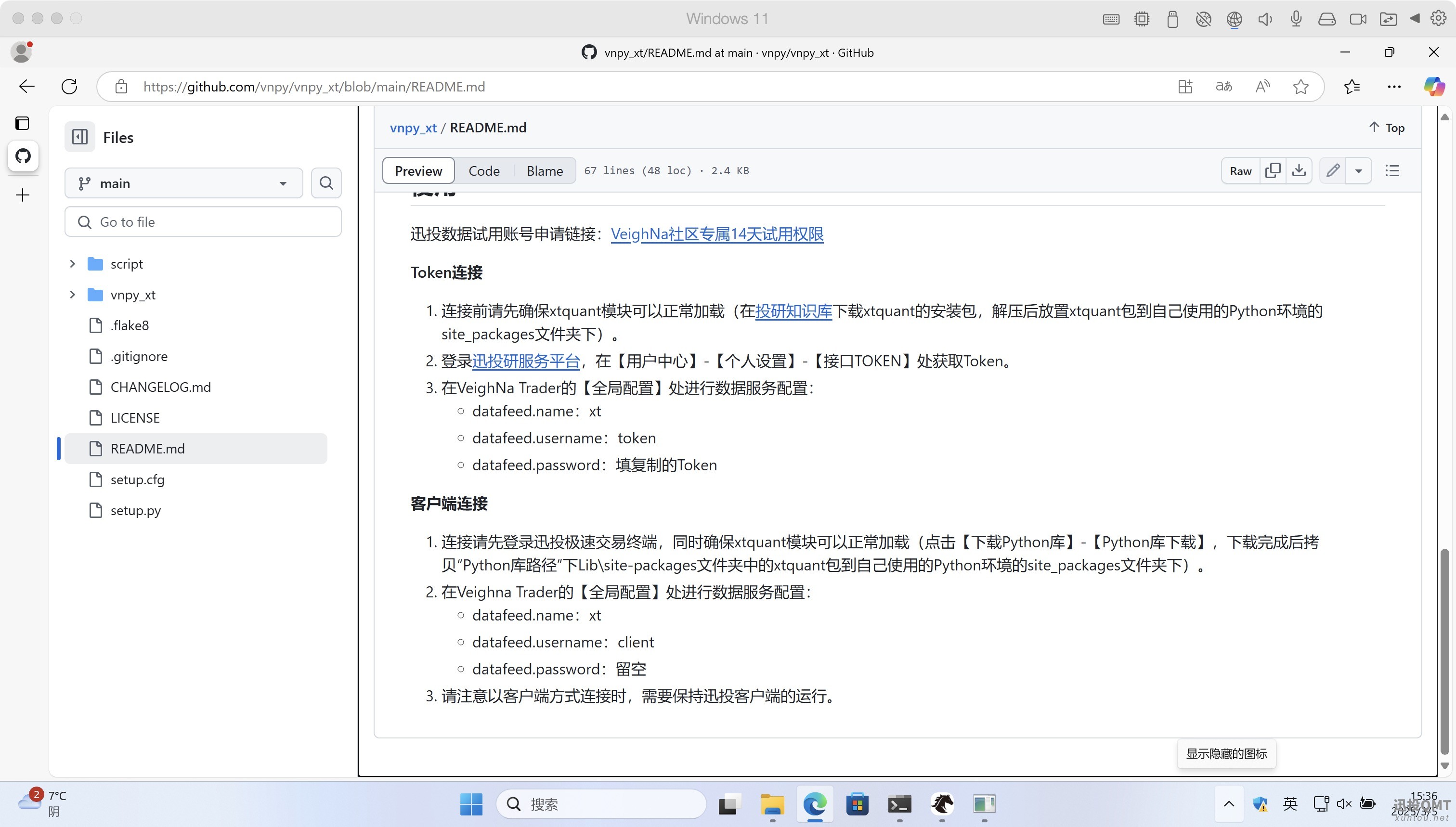Jump to Top of file
The width and height of the screenshot is (1456, 827).
(1387, 128)
